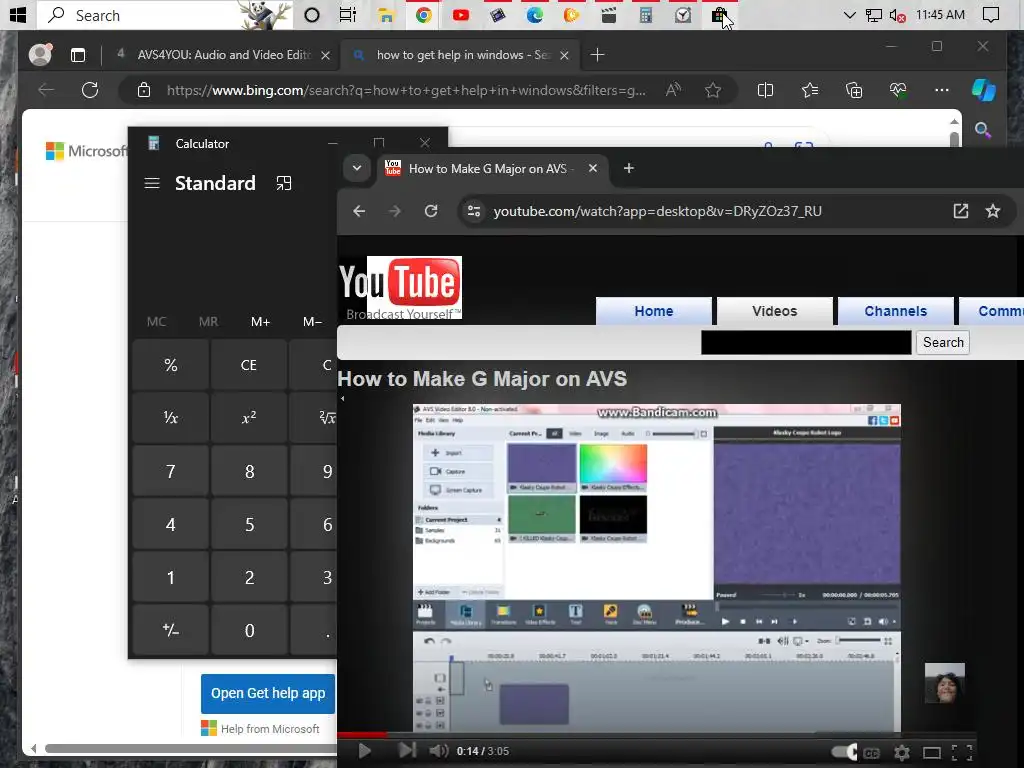Click calculator digit 0 key
The width and height of the screenshot is (1024, 768).
click(x=249, y=630)
